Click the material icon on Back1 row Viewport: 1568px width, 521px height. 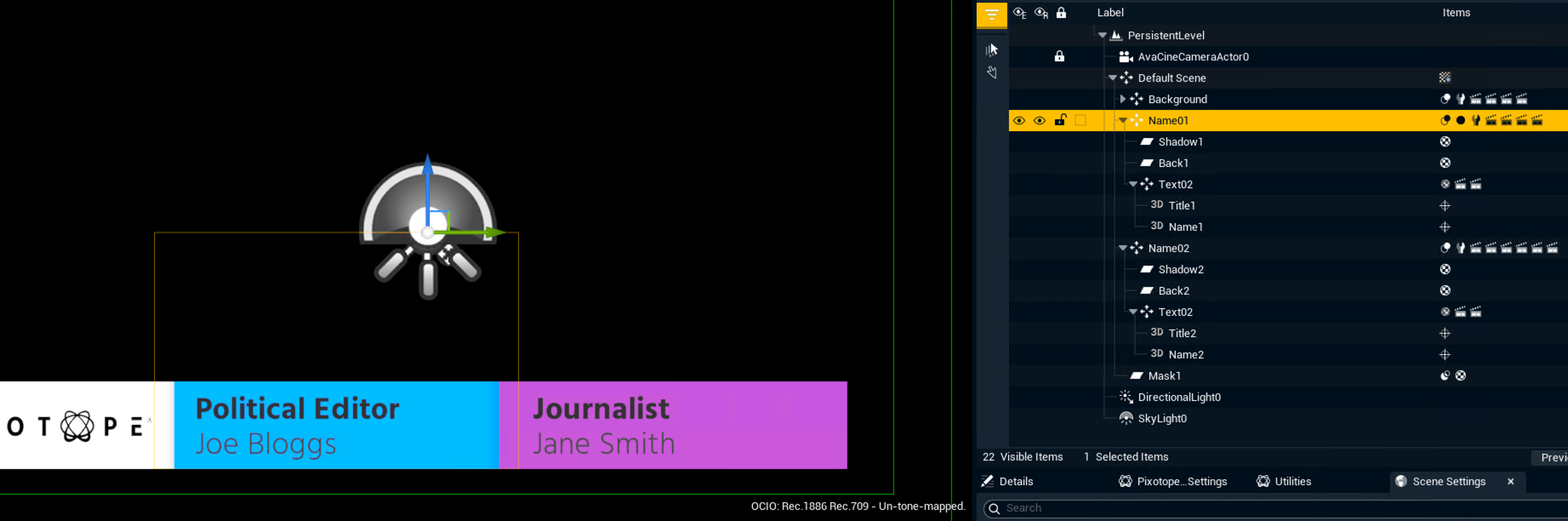click(x=1445, y=163)
